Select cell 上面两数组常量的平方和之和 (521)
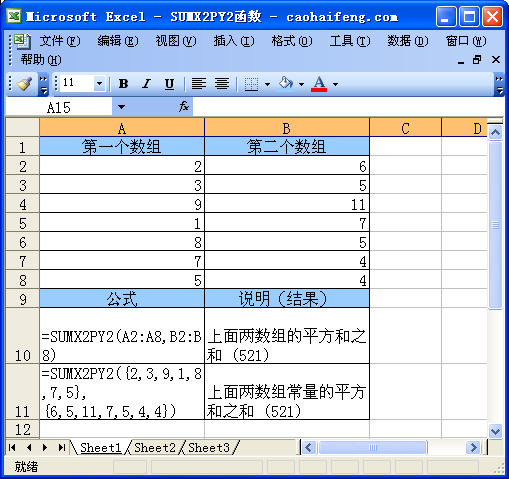The height and width of the screenshot is (479, 509). pyautogui.click(x=287, y=392)
